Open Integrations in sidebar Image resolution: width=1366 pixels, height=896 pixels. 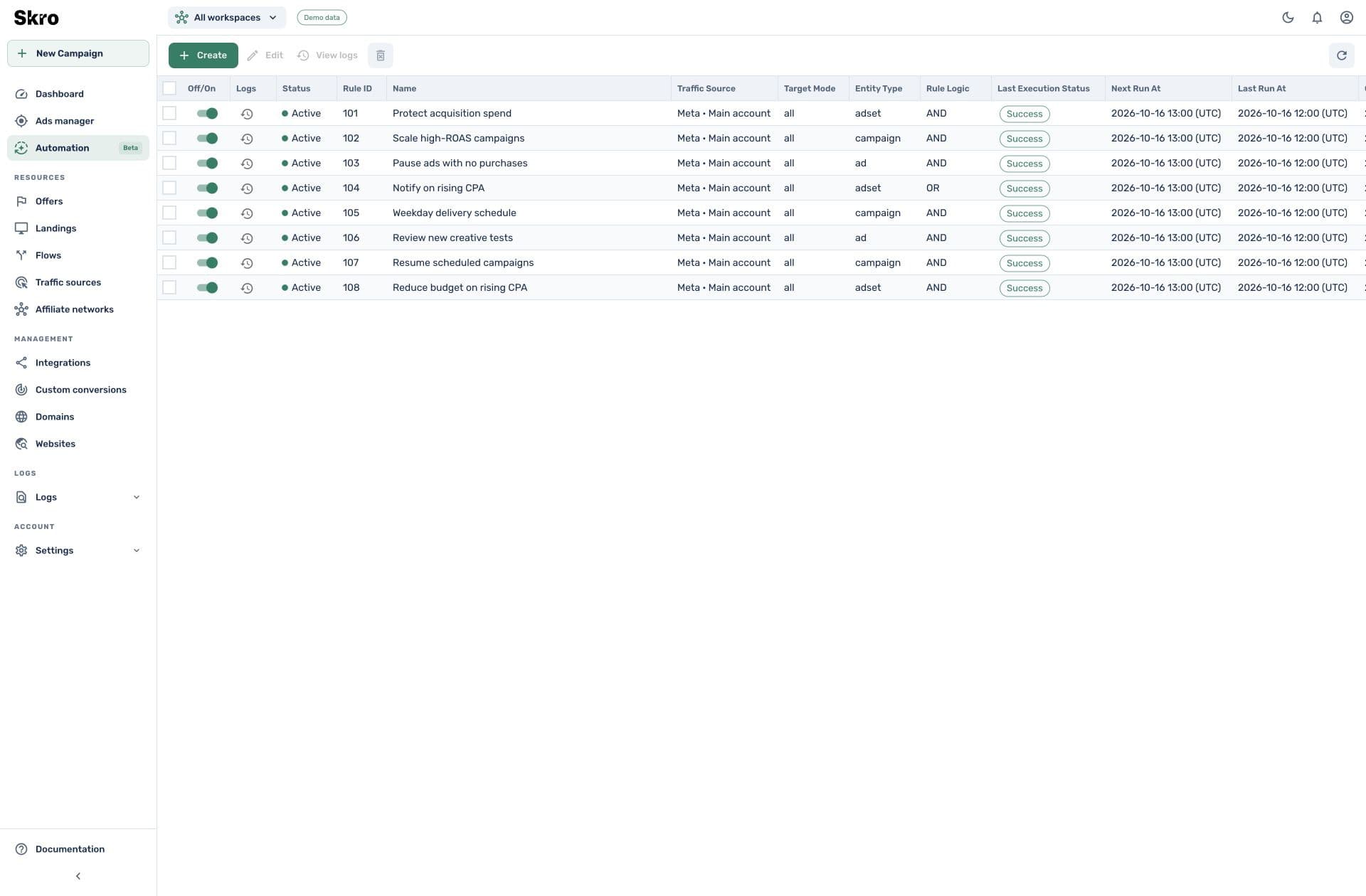(78, 363)
